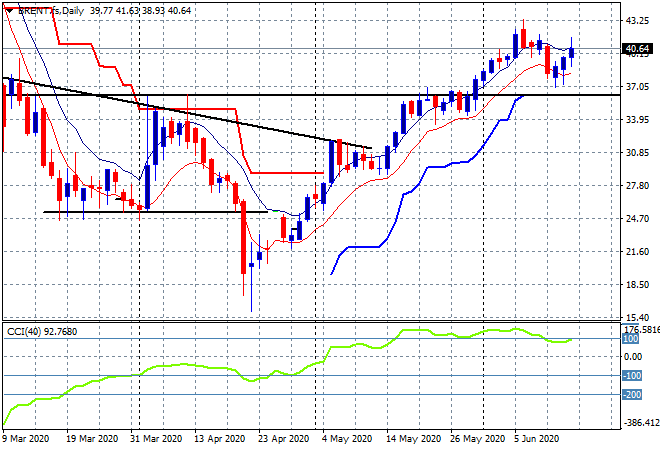
Task: Click the chart dropdown triangle beside BRENT
Action: (9, 11)
